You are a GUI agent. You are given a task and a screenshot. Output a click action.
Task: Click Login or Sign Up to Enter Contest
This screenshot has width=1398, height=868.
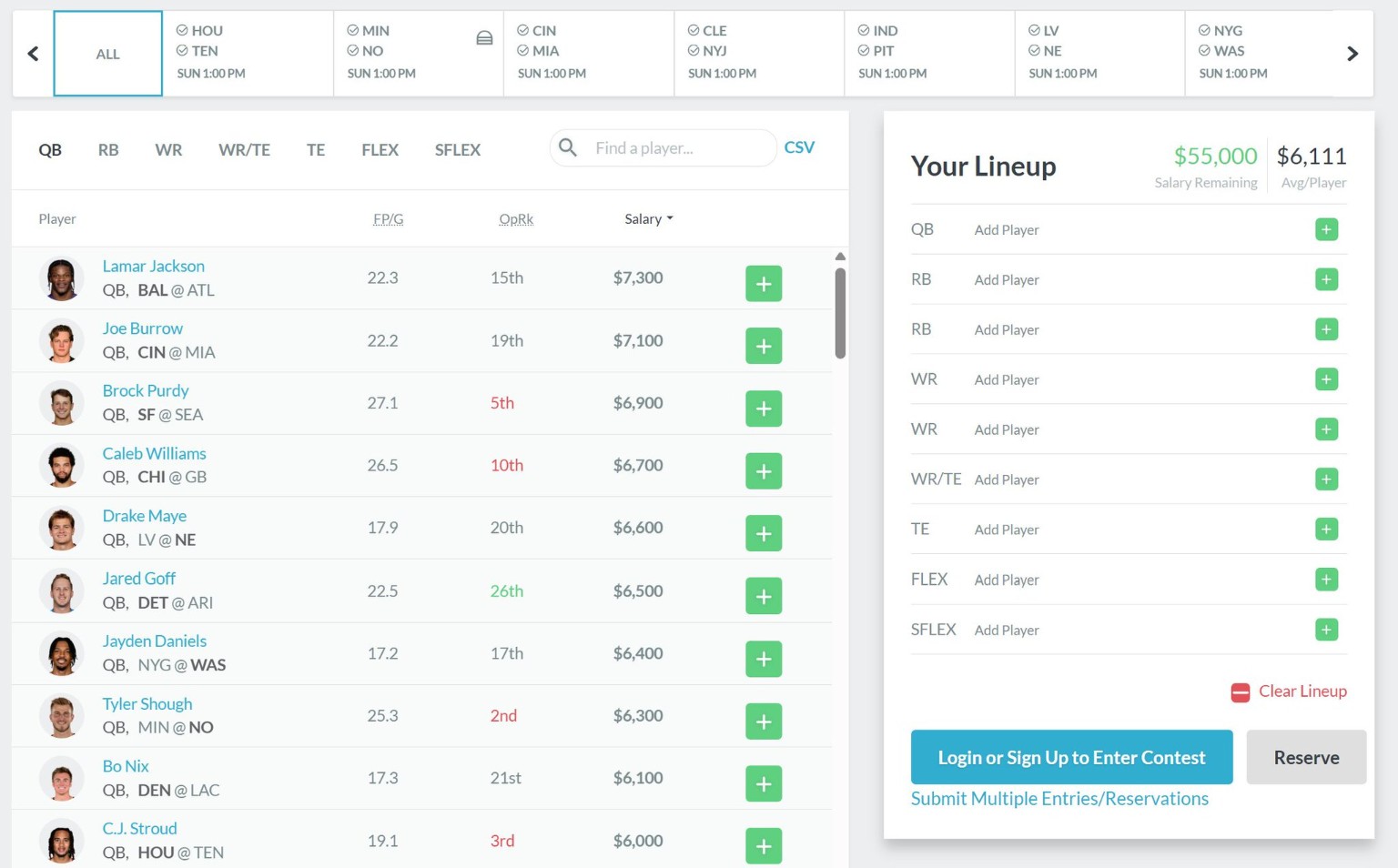pyautogui.click(x=1071, y=757)
